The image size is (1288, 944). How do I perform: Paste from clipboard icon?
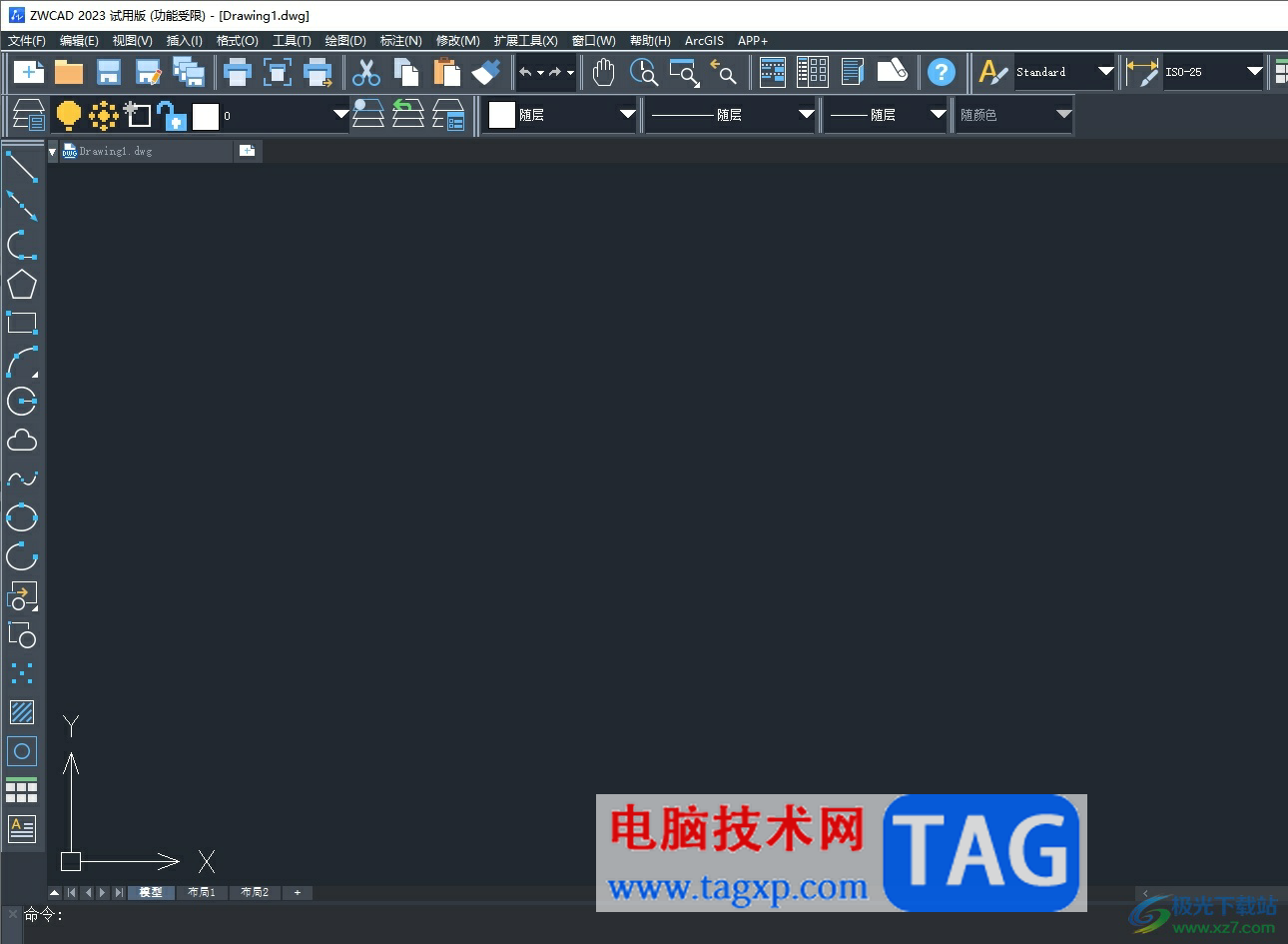pos(446,72)
